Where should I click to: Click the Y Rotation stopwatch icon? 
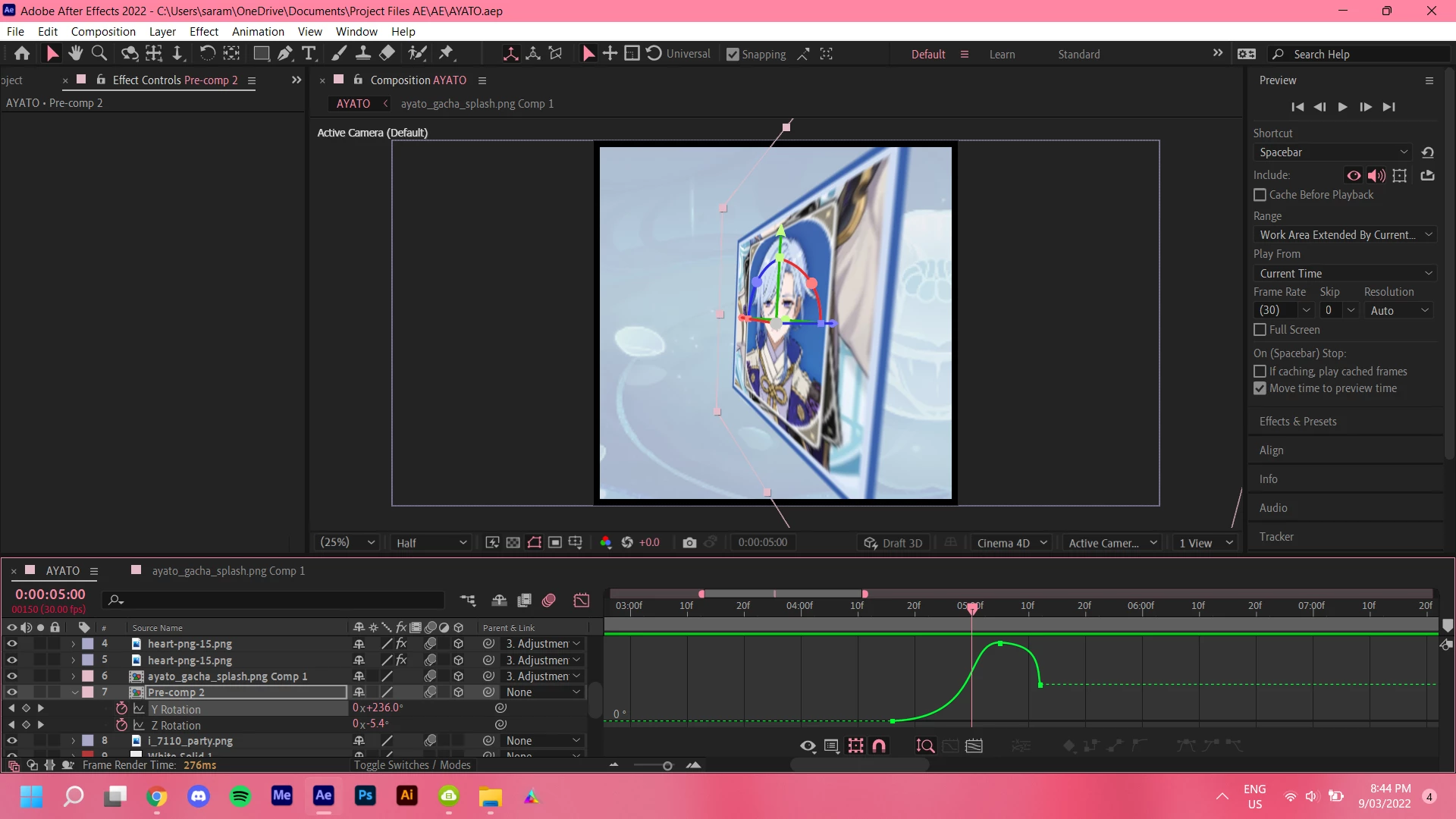pos(121,708)
